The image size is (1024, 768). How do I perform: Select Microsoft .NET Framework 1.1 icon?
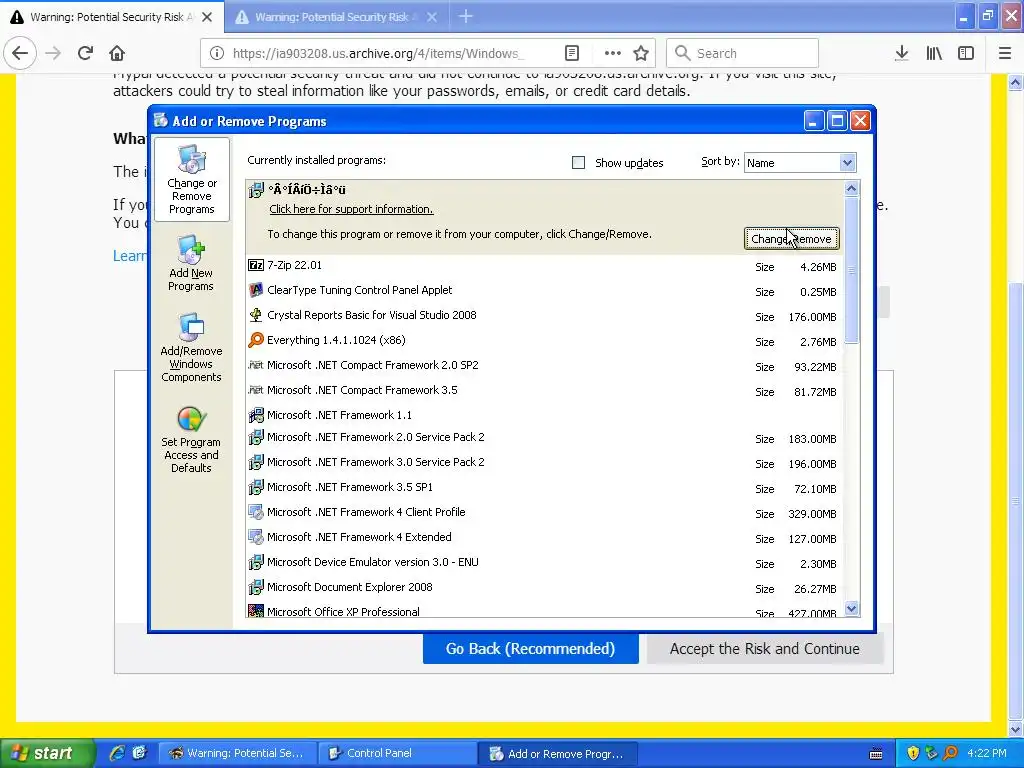point(256,415)
